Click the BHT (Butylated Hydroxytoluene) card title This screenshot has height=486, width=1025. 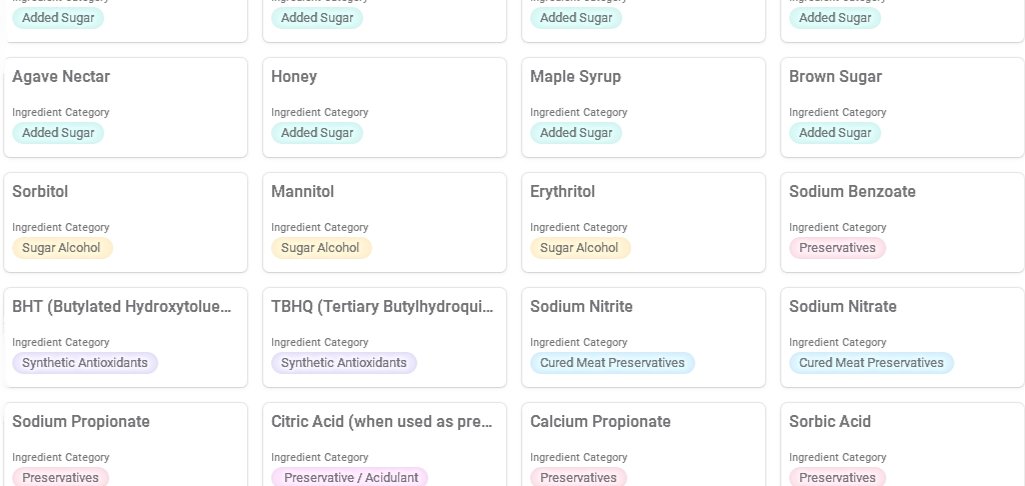click(122, 307)
